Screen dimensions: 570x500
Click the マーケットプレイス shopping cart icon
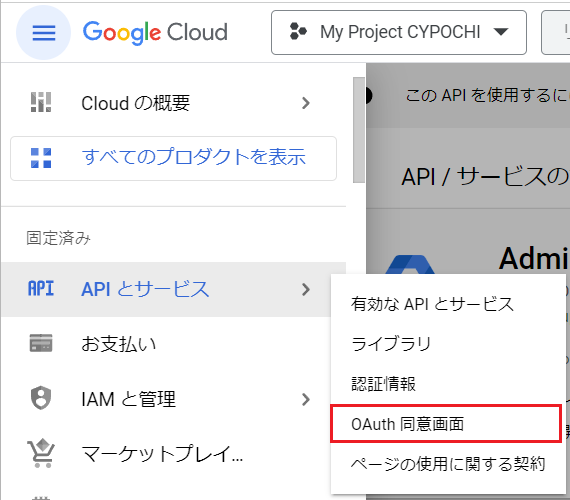pyautogui.click(x=41, y=453)
